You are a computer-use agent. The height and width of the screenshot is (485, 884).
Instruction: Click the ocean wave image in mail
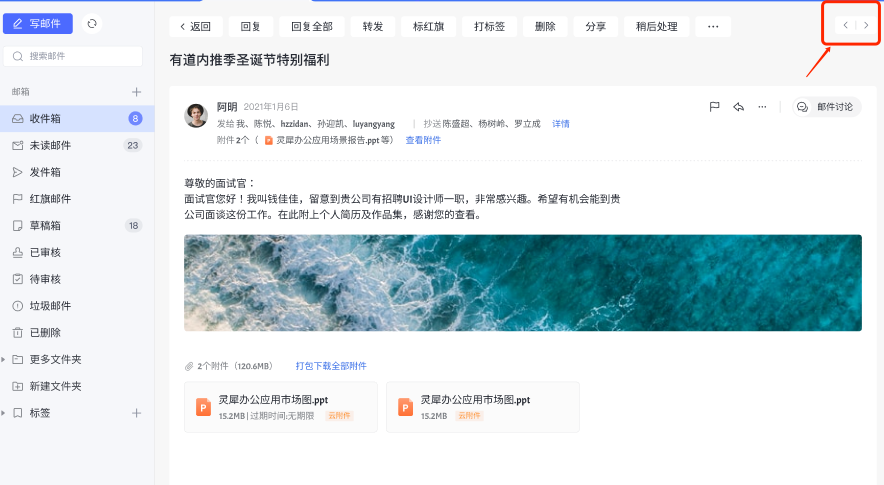tap(523, 283)
